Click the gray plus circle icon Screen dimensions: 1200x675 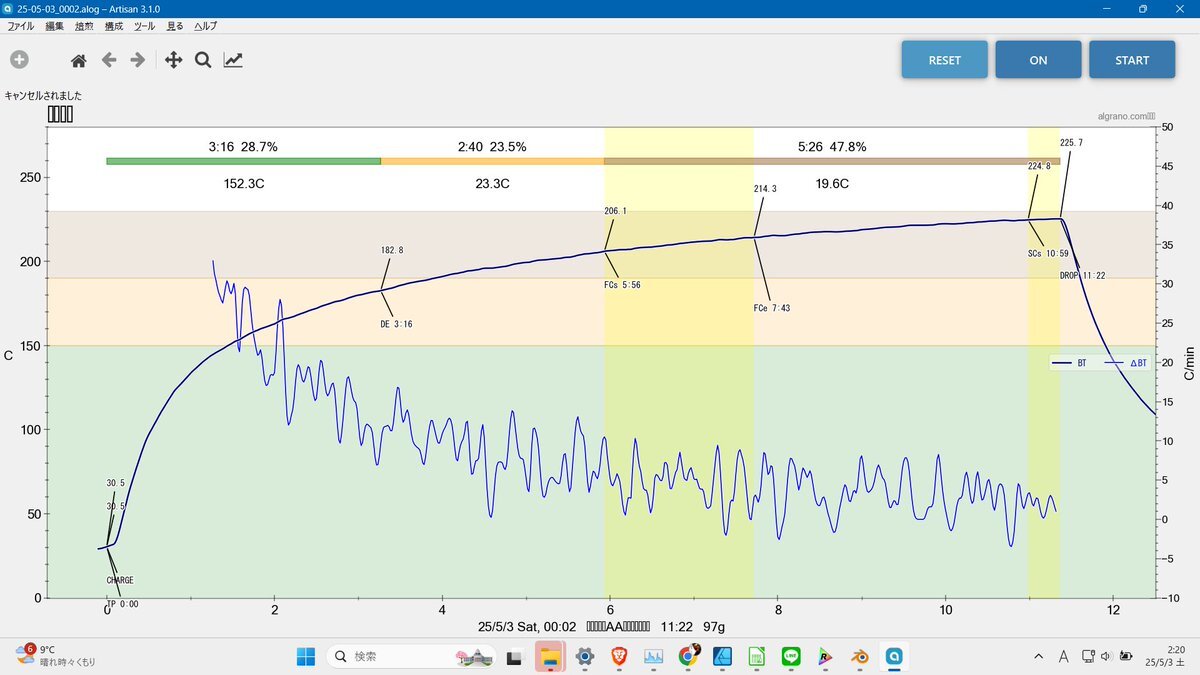(19, 60)
